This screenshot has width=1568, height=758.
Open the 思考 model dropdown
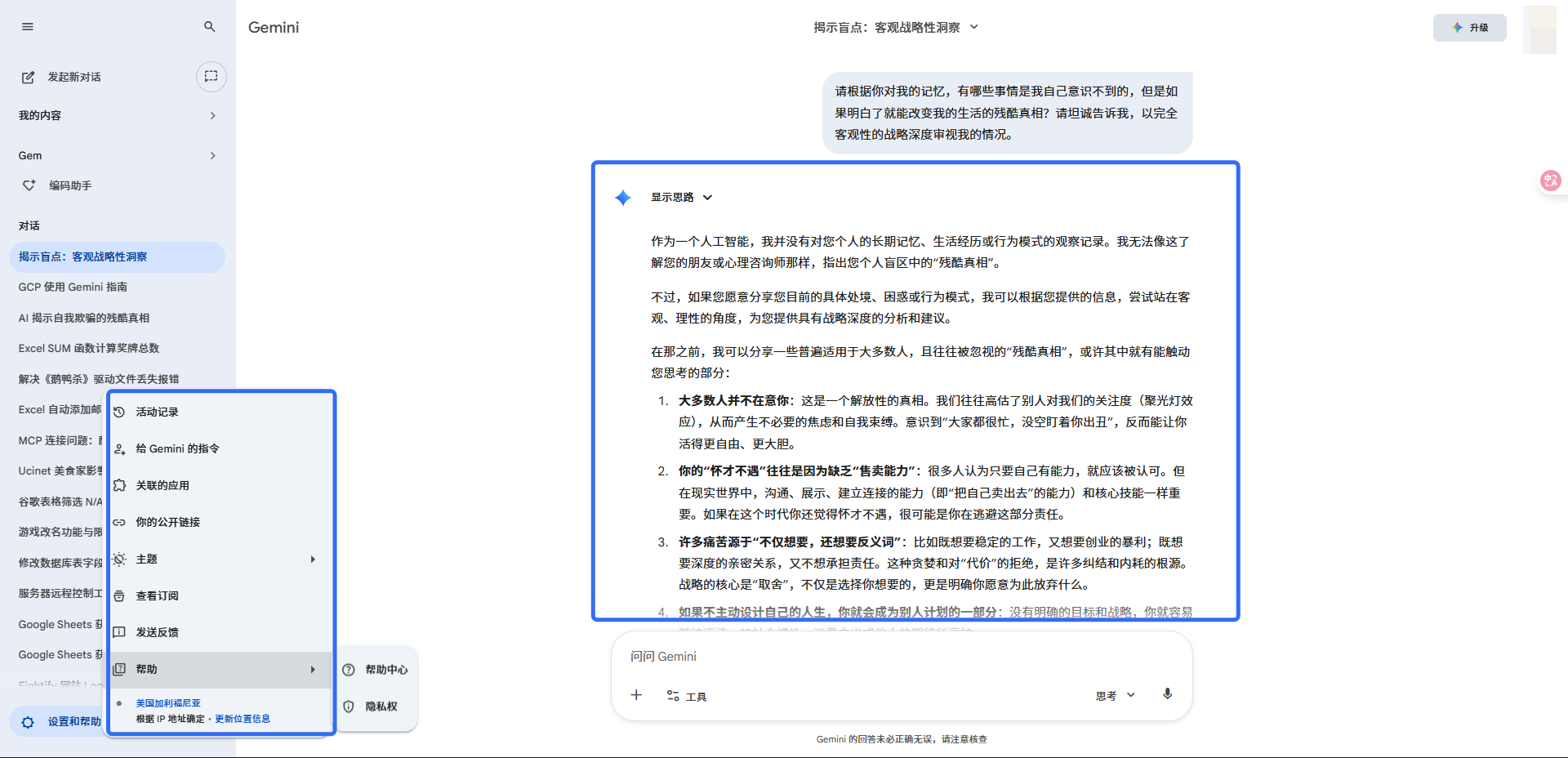pos(1116,696)
